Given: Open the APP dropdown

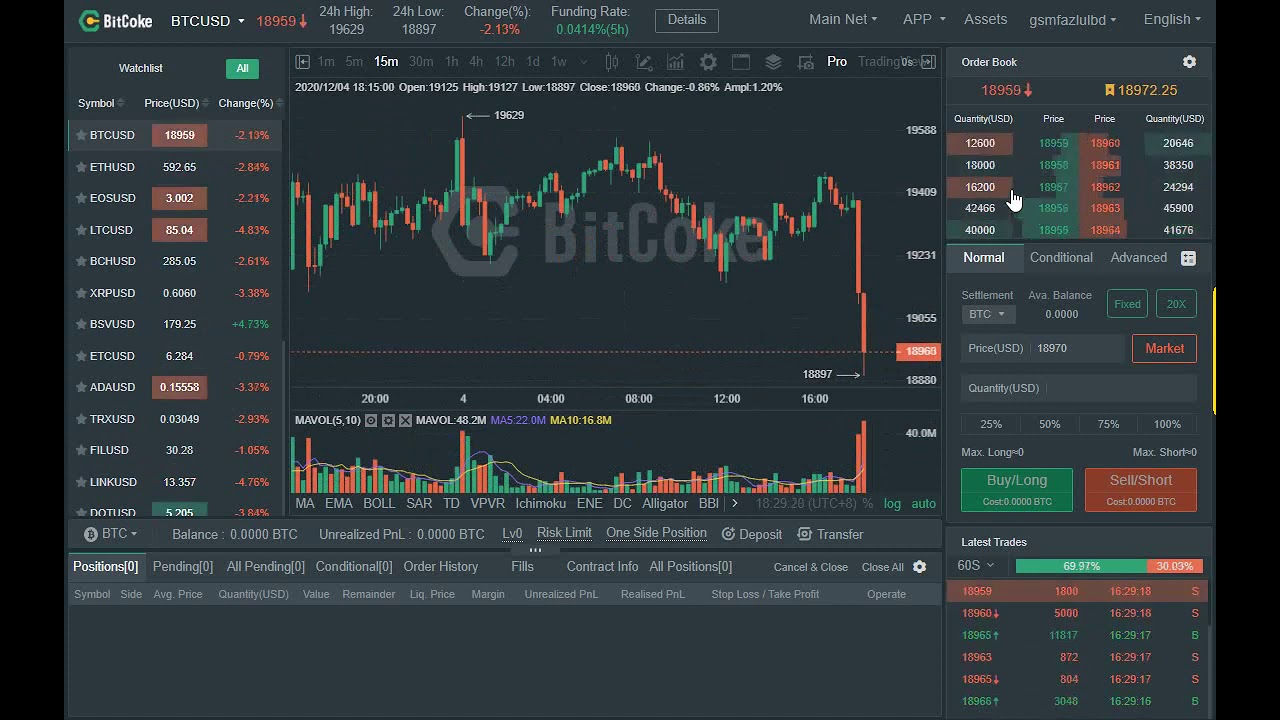Looking at the screenshot, I should coord(924,19).
